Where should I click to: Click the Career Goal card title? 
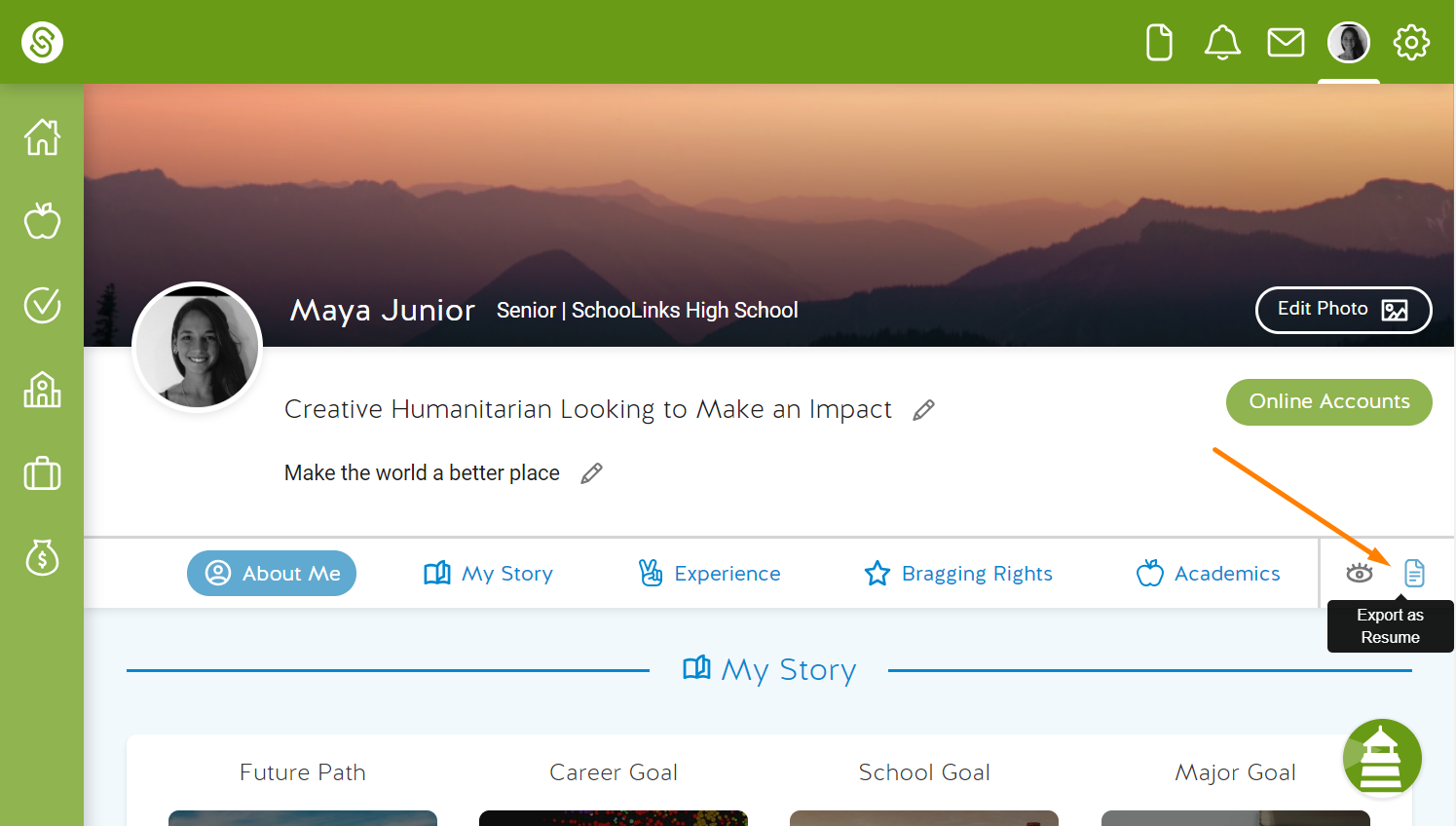[x=614, y=772]
